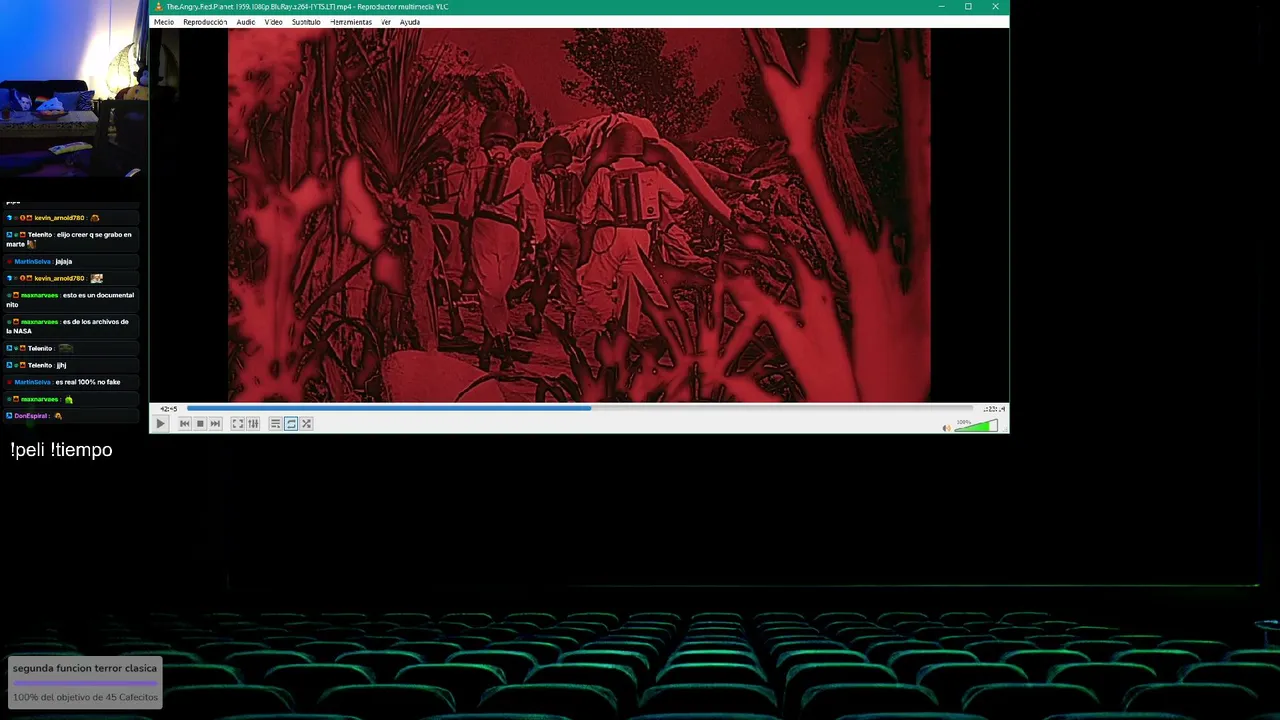
Task: Toggle random shuffle playback
Action: coord(306,424)
